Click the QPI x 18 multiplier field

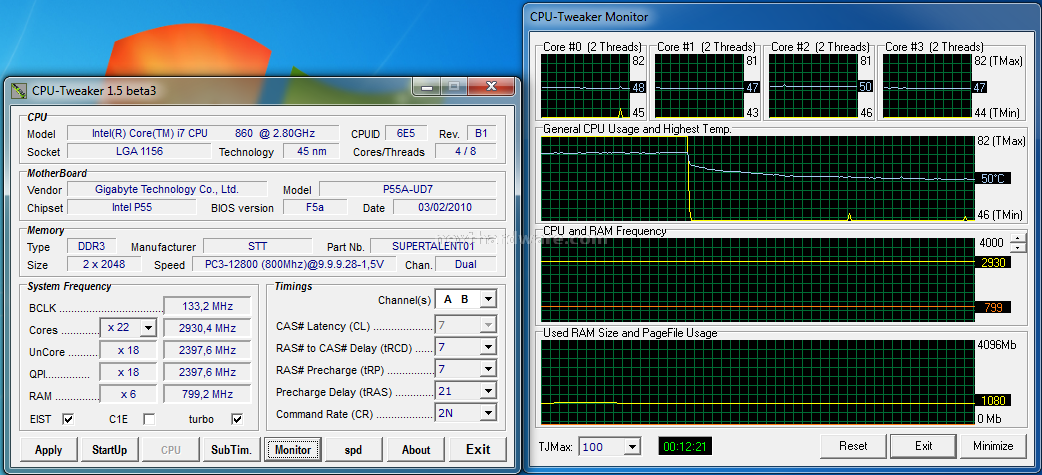128,372
